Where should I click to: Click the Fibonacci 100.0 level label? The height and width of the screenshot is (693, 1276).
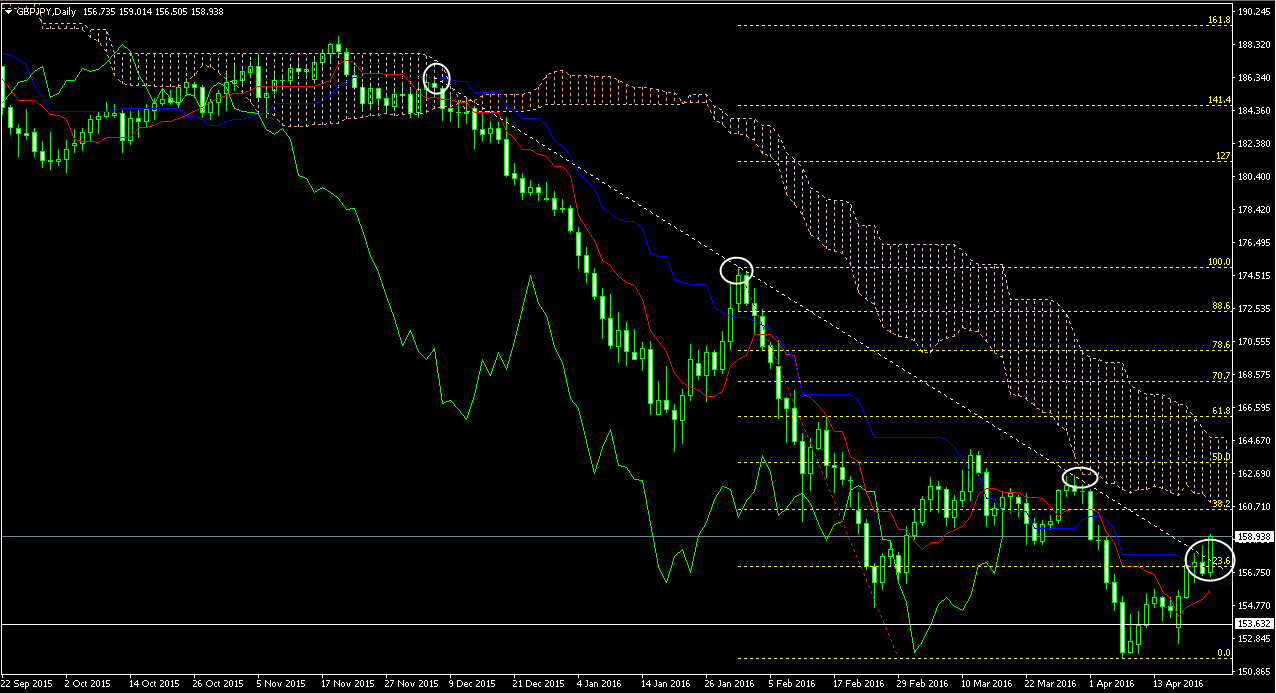tap(1218, 262)
